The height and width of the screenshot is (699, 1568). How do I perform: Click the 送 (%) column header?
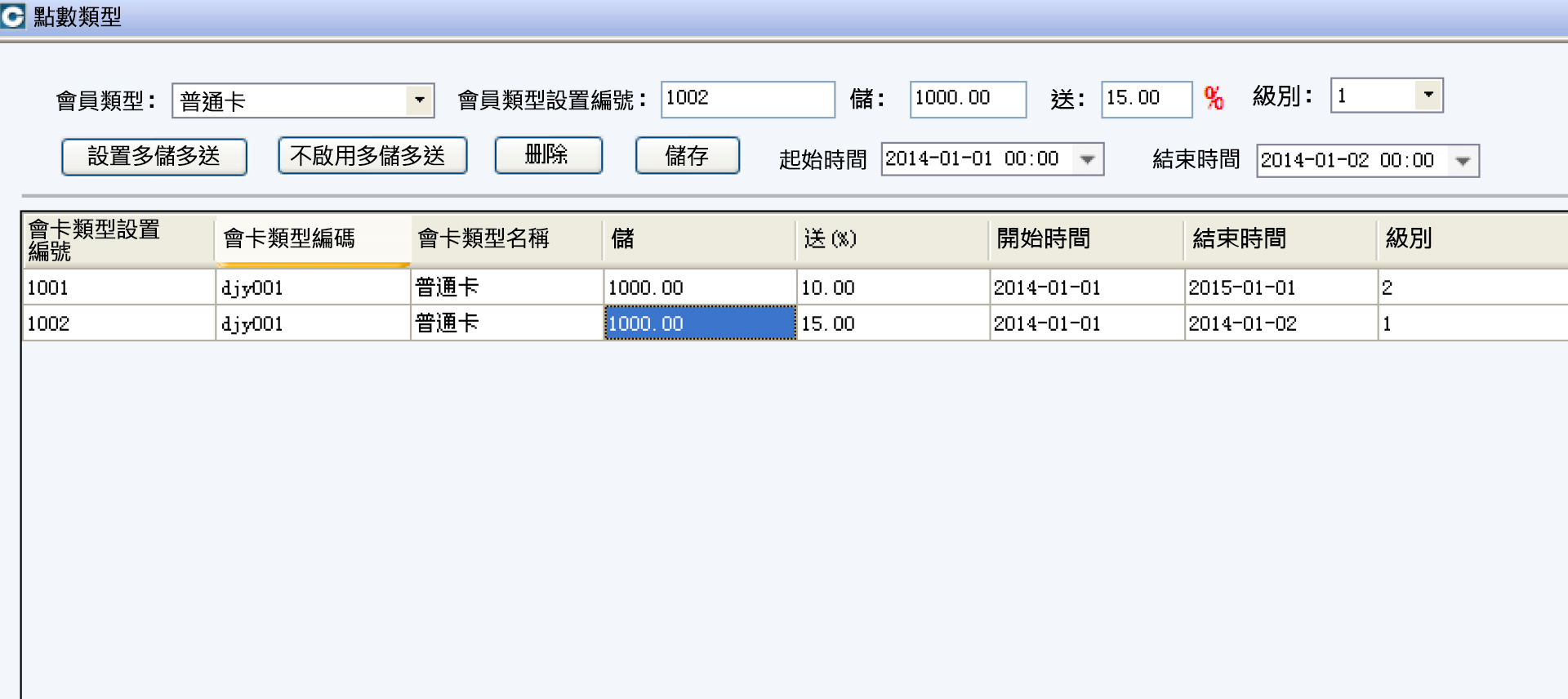coord(893,239)
